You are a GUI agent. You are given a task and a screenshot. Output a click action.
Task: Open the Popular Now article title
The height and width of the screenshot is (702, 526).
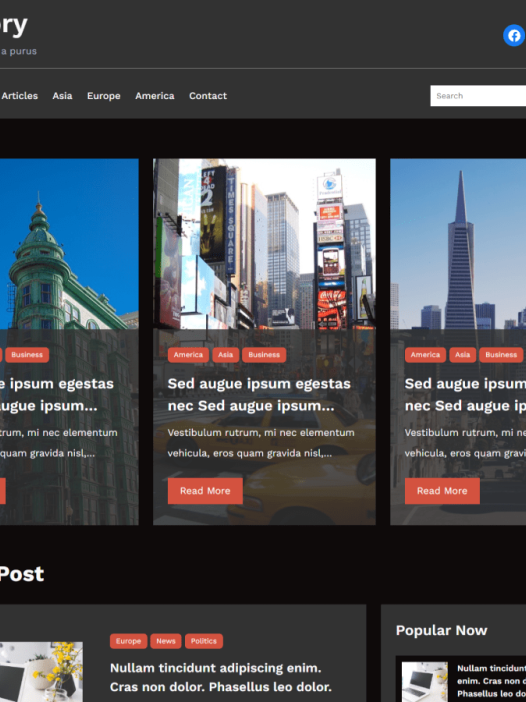(x=491, y=681)
